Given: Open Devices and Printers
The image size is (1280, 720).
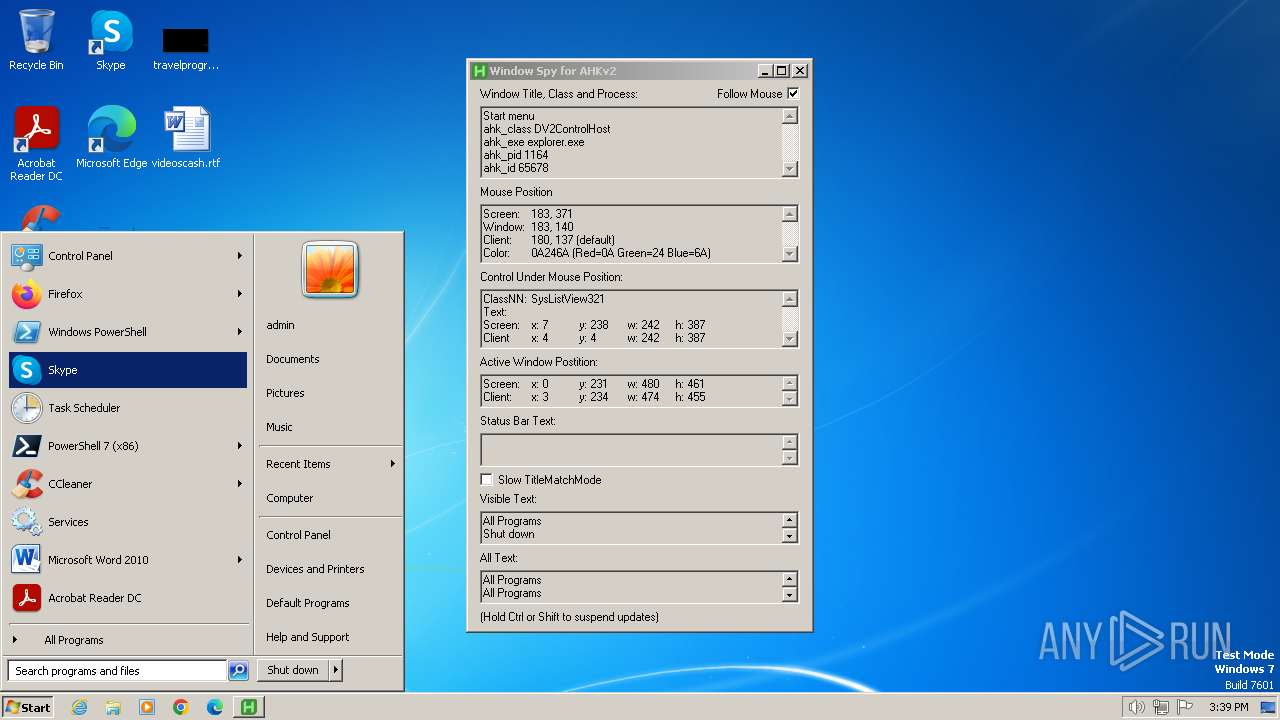Looking at the screenshot, I should pyautogui.click(x=315, y=569).
